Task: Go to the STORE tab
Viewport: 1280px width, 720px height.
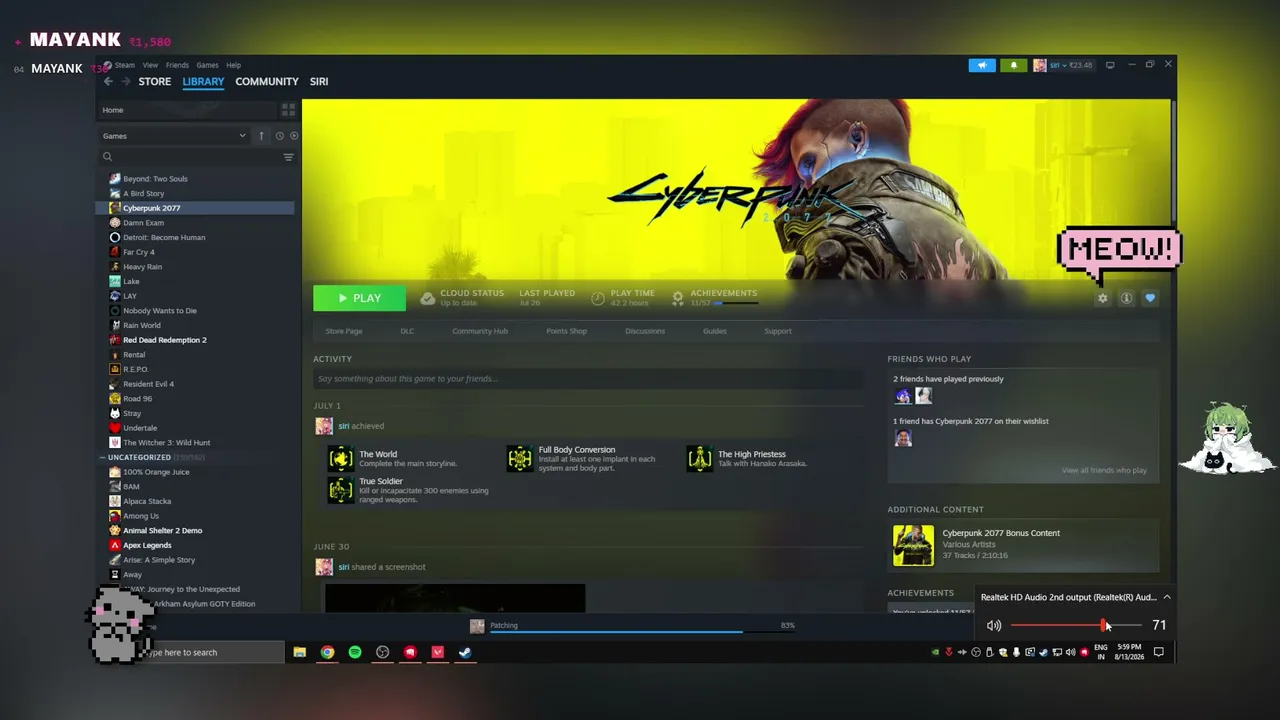Action: pos(155,82)
